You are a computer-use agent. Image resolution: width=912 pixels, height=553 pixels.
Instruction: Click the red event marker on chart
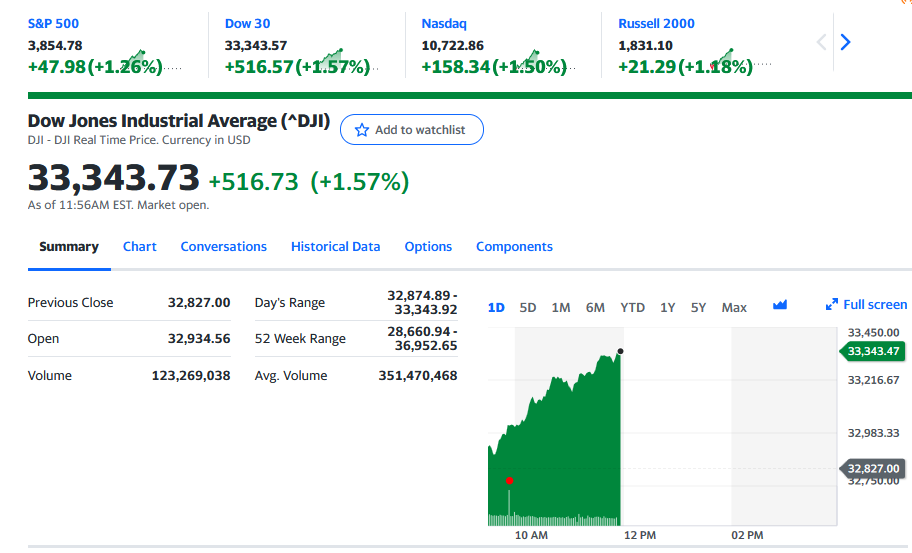(x=510, y=480)
